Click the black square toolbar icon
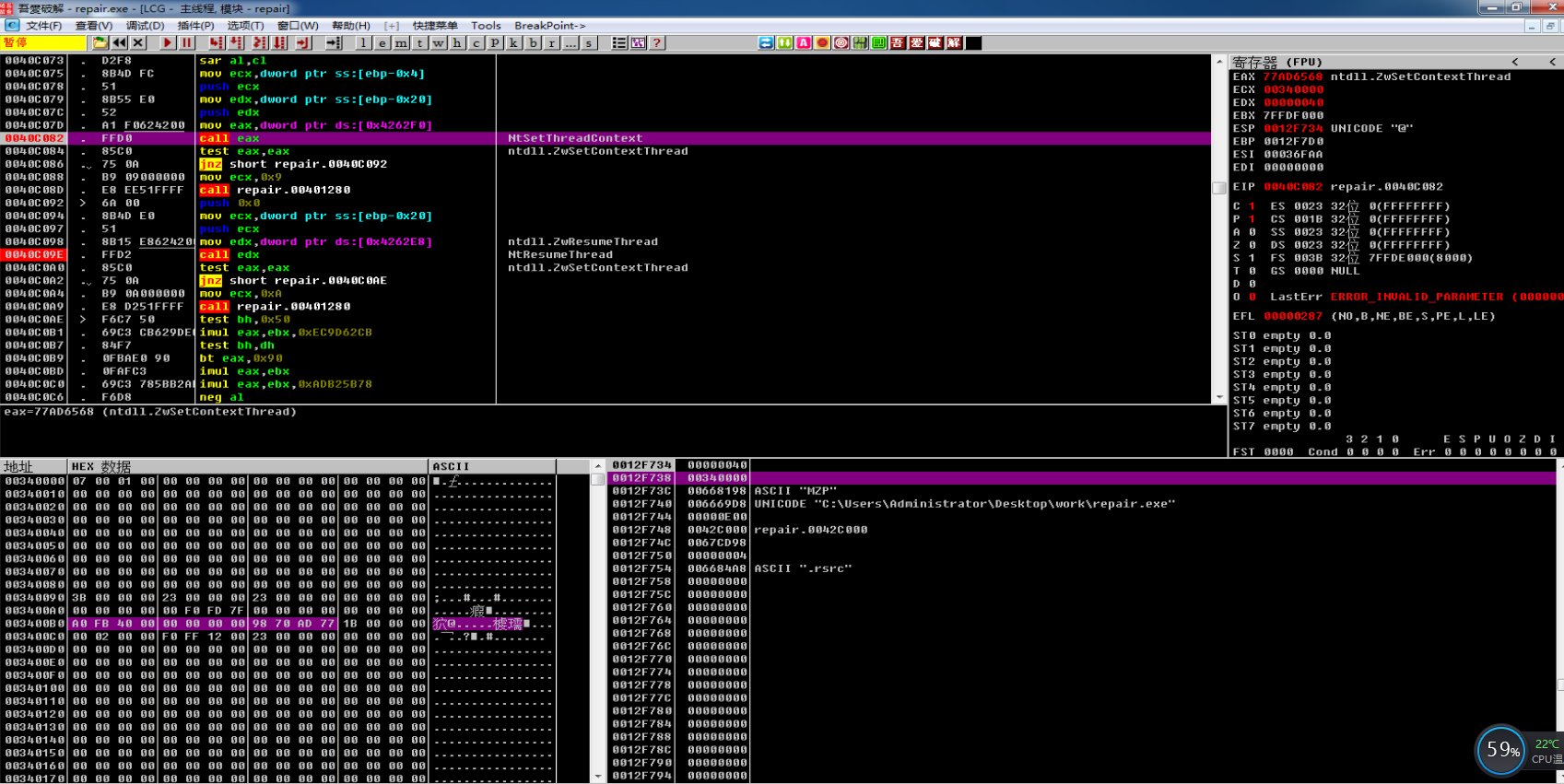The height and width of the screenshot is (784, 1564). [973, 42]
